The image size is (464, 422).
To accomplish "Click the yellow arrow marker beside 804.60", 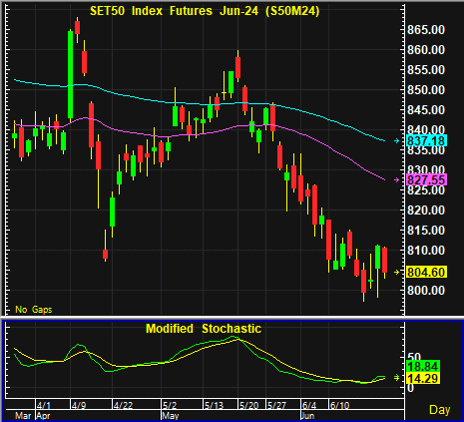I will (x=396, y=272).
